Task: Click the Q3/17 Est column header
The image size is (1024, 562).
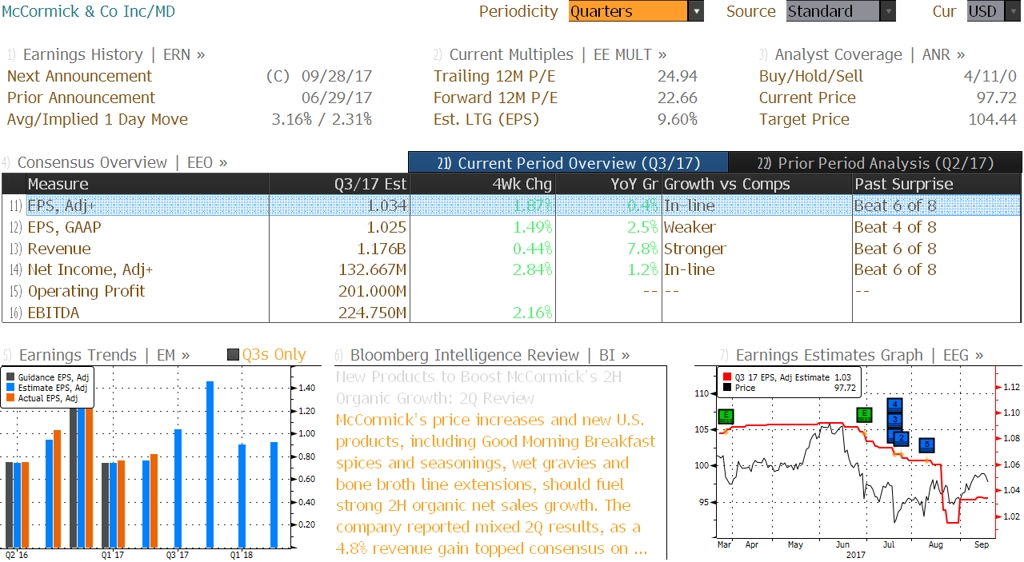Action: point(340,184)
